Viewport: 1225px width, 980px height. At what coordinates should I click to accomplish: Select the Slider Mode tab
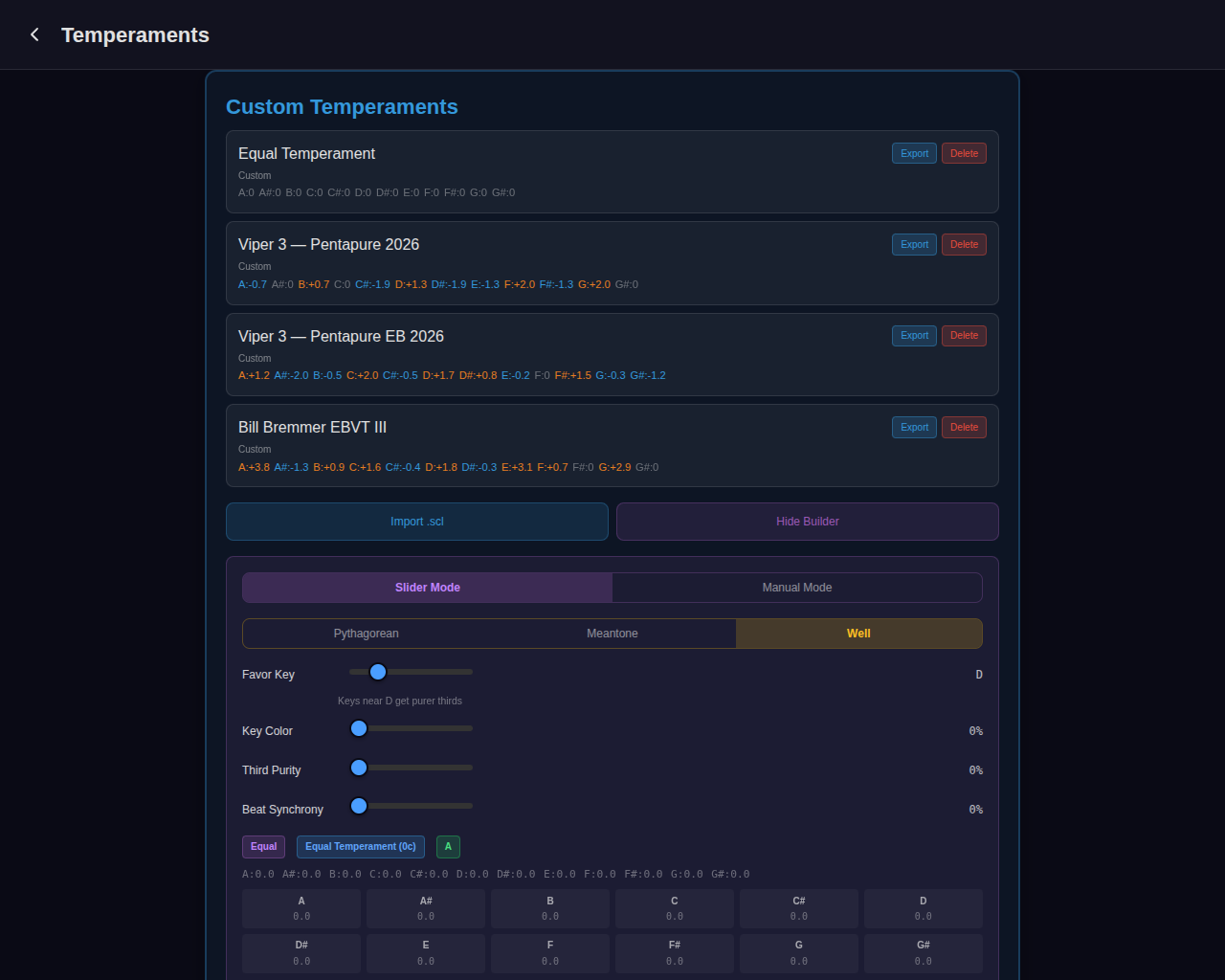click(x=427, y=587)
